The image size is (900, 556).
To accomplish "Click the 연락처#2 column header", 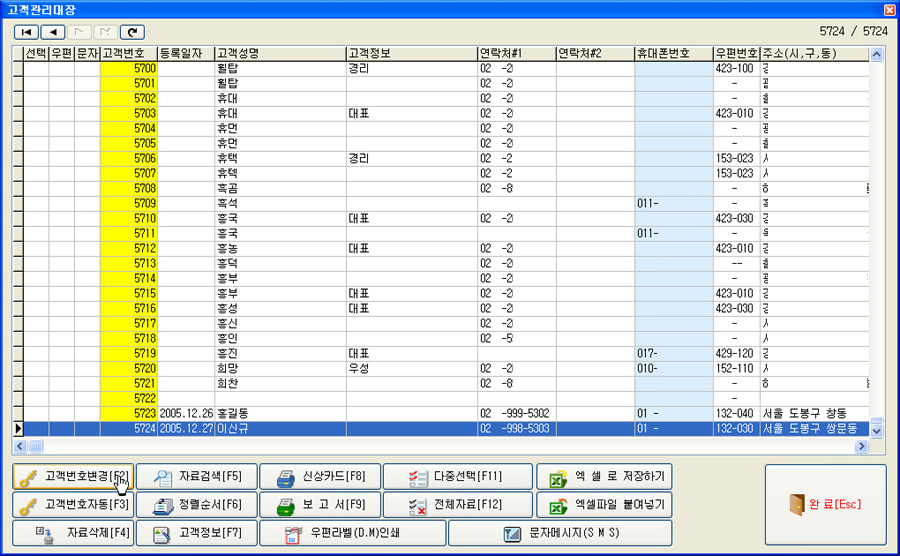I will click(x=596, y=53).
